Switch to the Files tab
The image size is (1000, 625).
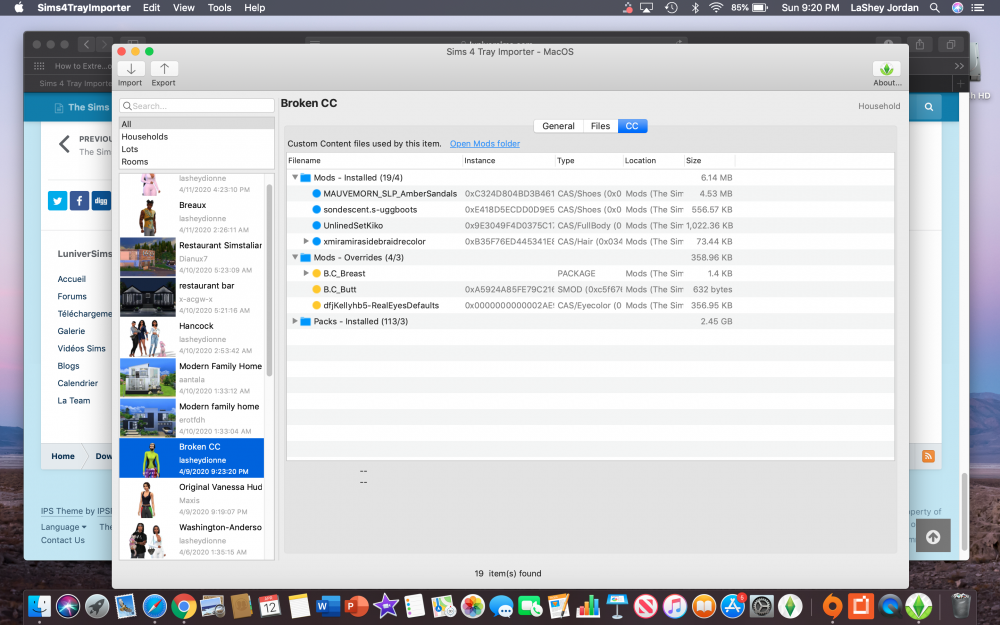pyautogui.click(x=600, y=126)
